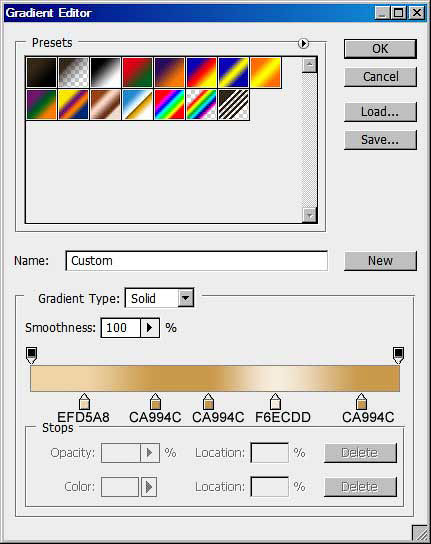The width and height of the screenshot is (431, 544).
Task: Select the EFD5A8 color stop
Action: (x=84, y=401)
